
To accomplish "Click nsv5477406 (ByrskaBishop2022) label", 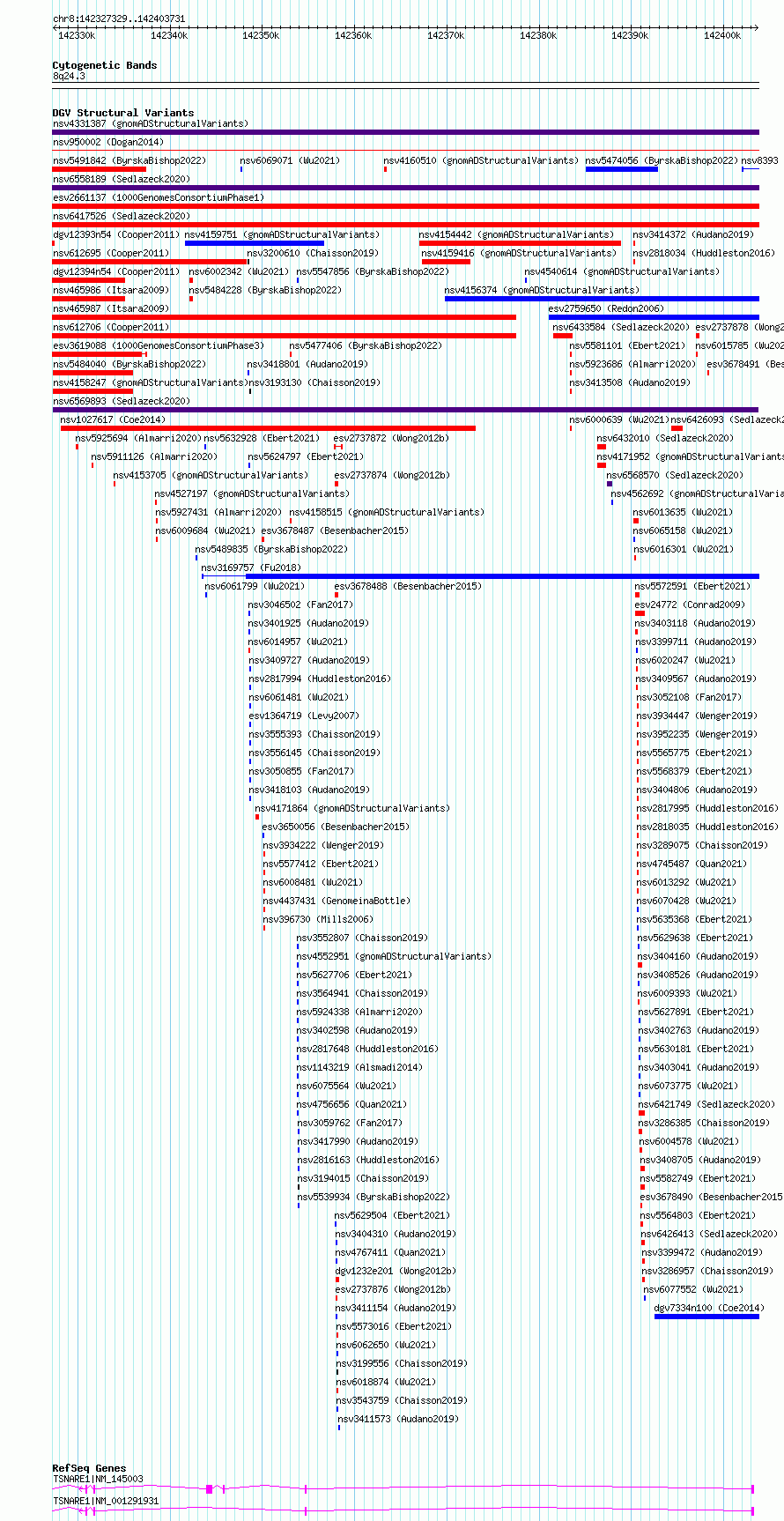I will tap(366, 345).
